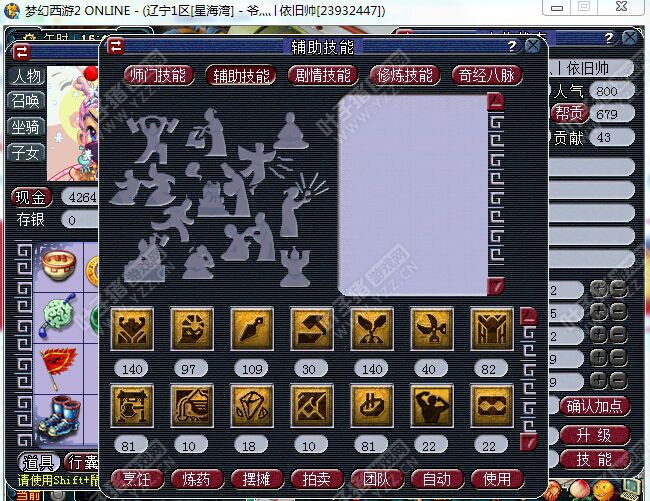Open help in the 辅助技能 window
Screen dimensions: 650x501
pos(512,46)
